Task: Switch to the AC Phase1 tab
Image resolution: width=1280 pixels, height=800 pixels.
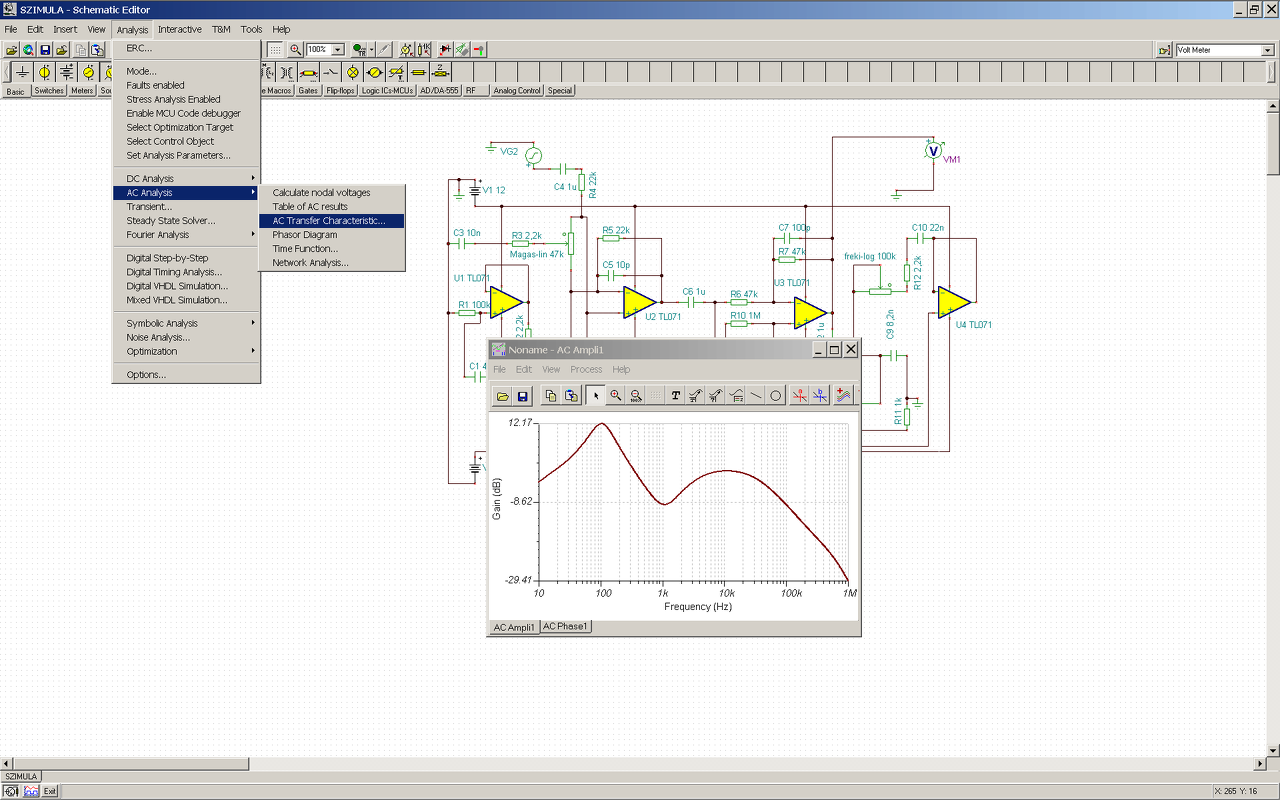Action: point(566,627)
